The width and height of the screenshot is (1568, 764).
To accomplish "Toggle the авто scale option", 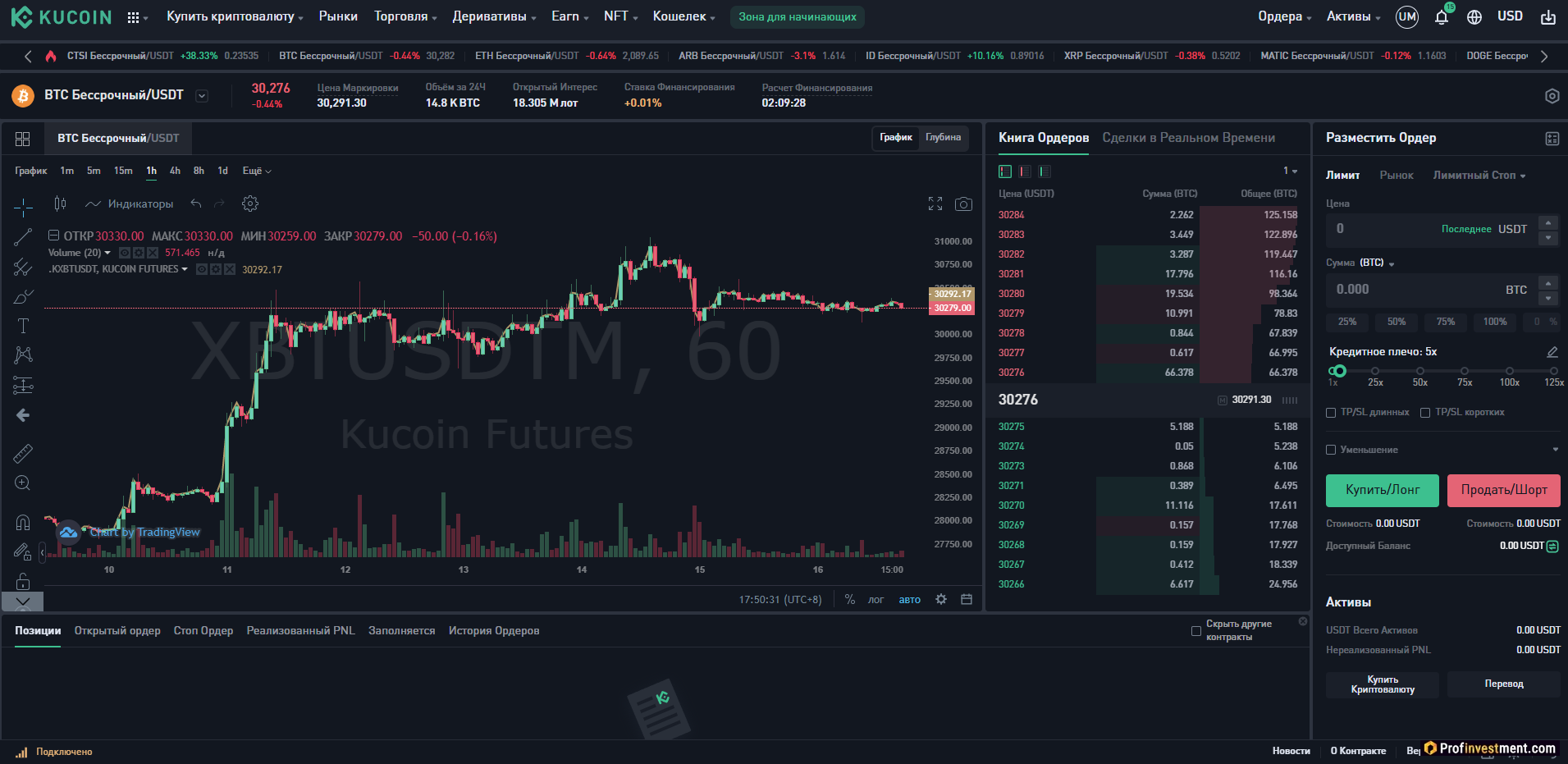I will point(909,600).
